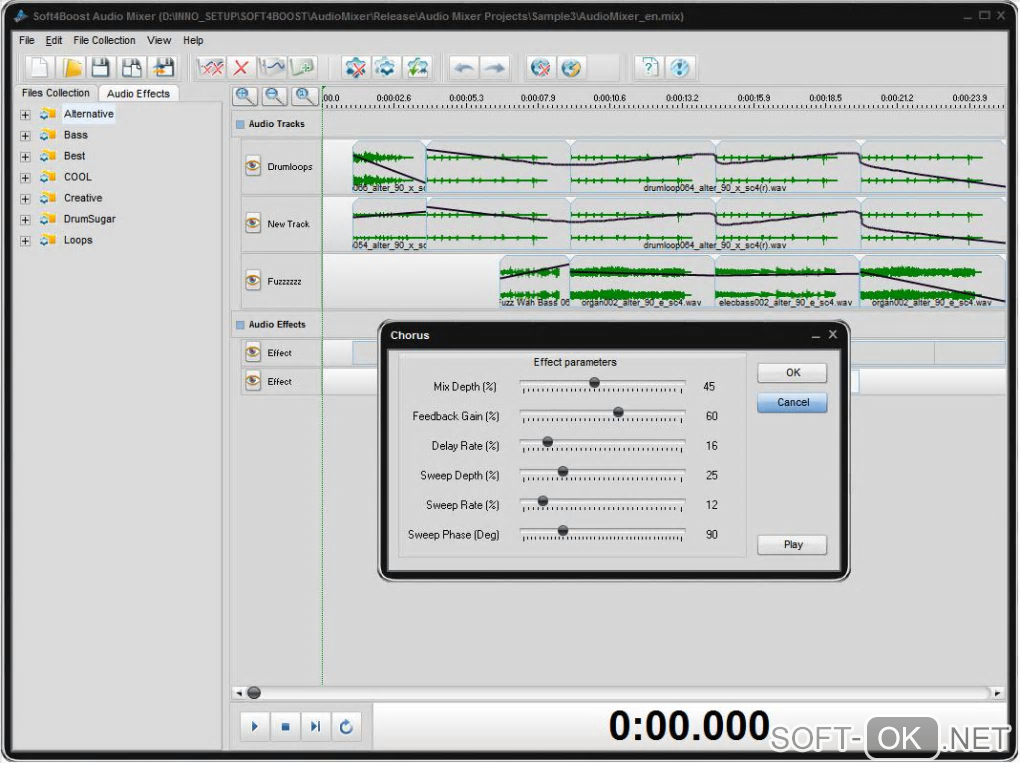Open the File menu
Image resolution: width=1020 pixels, height=763 pixels.
(27, 40)
